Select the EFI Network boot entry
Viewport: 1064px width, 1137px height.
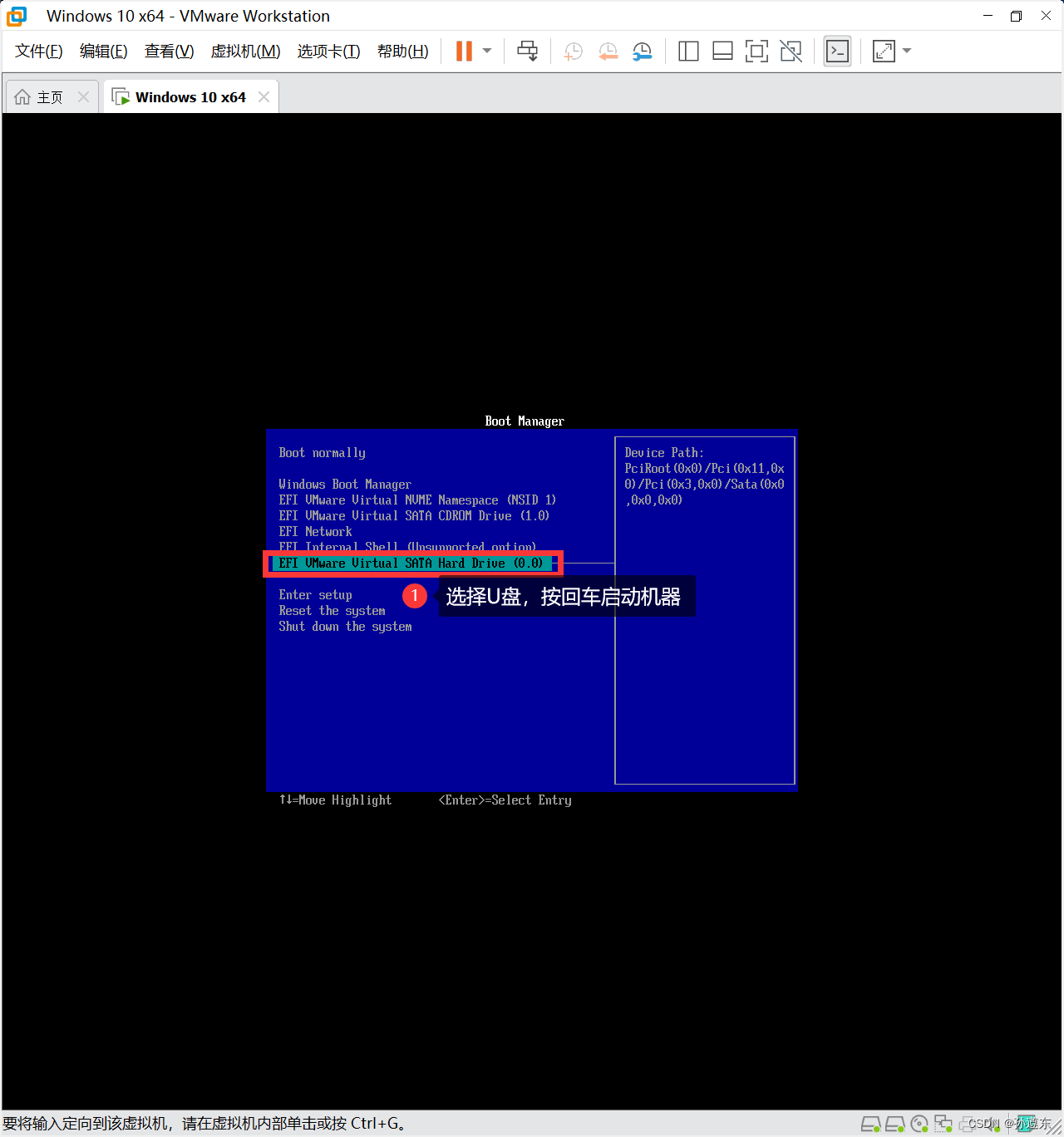315,532
